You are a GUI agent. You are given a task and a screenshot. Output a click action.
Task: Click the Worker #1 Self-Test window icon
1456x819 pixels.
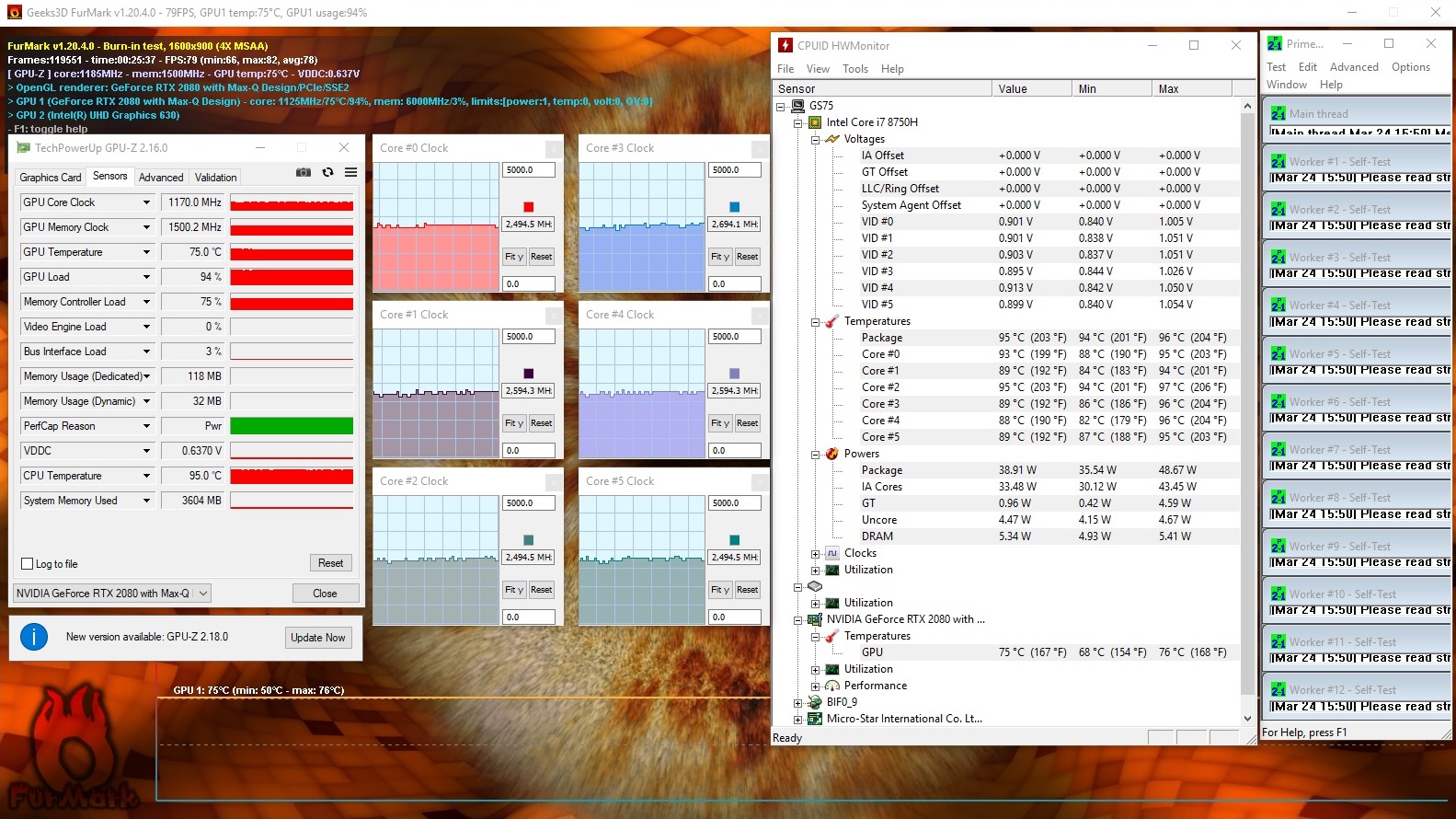1278,161
